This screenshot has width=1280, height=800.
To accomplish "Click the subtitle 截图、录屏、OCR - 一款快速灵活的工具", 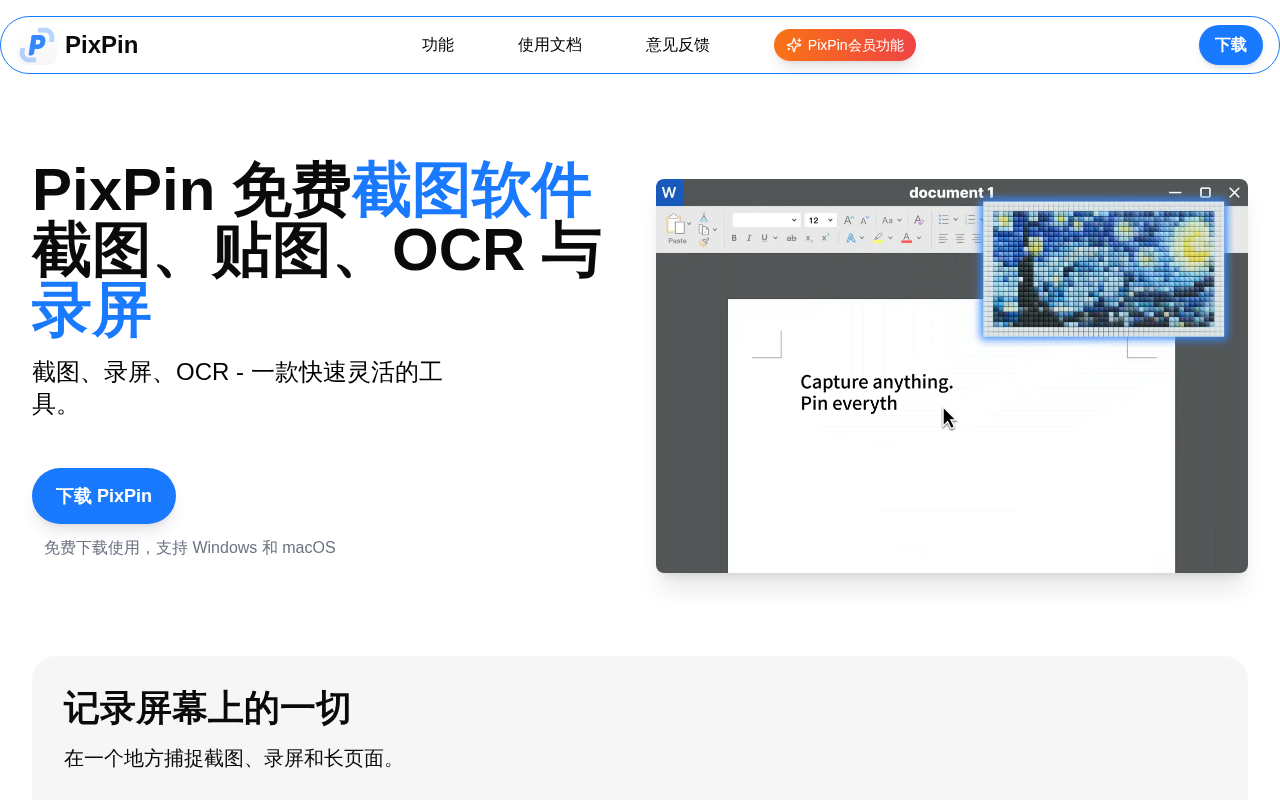I will pyautogui.click(x=238, y=388).
